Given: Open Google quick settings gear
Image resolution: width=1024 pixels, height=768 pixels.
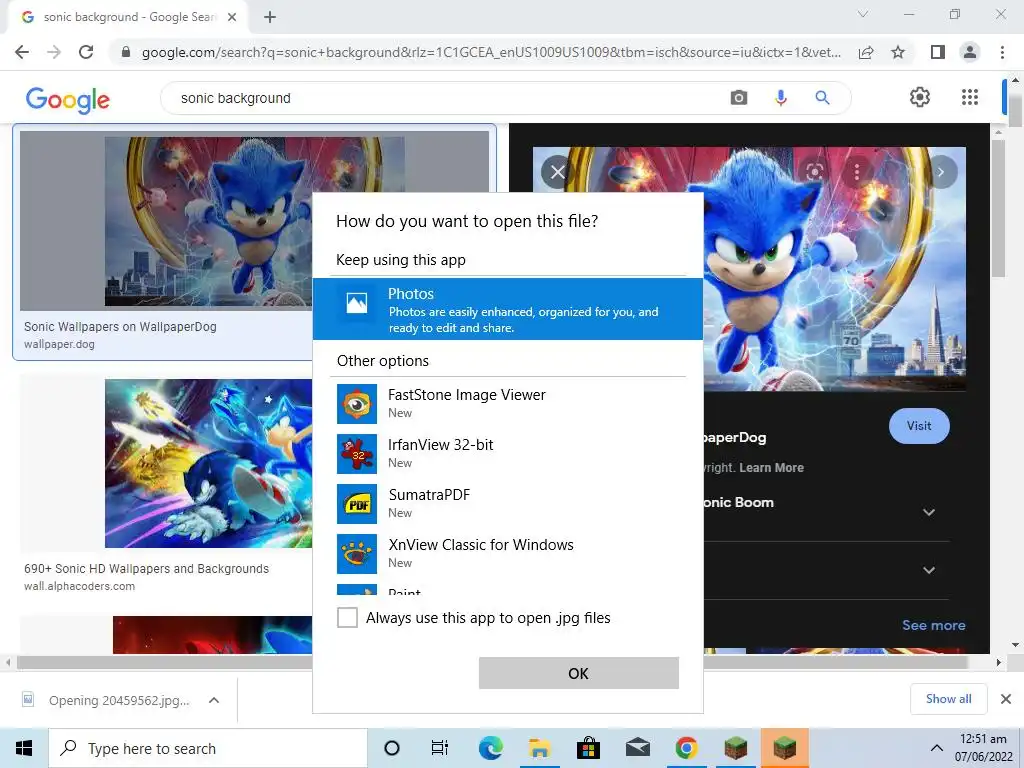Looking at the screenshot, I should click(x=920, y=97).
